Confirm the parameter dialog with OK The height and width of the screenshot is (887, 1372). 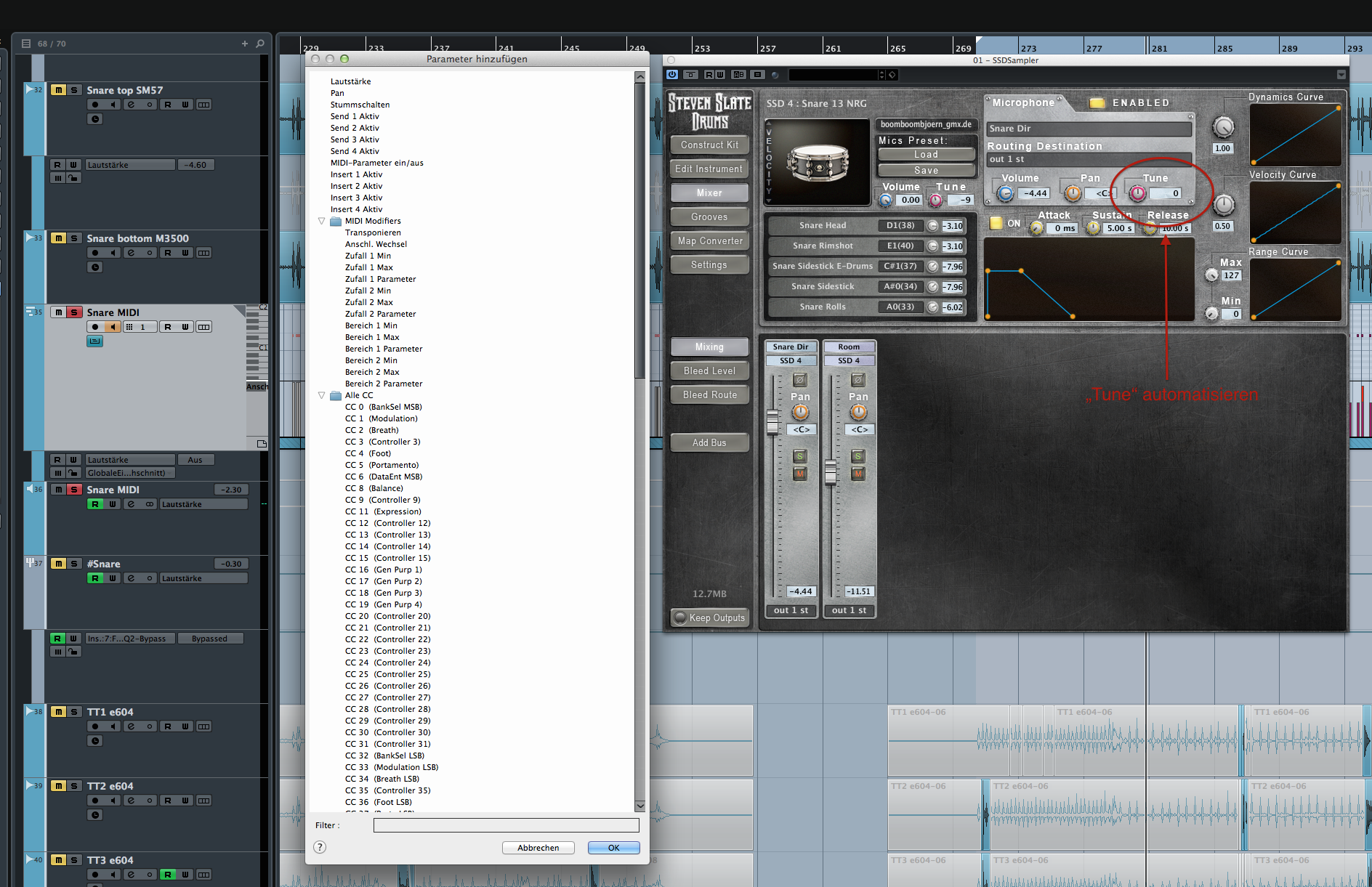[614, 848]
